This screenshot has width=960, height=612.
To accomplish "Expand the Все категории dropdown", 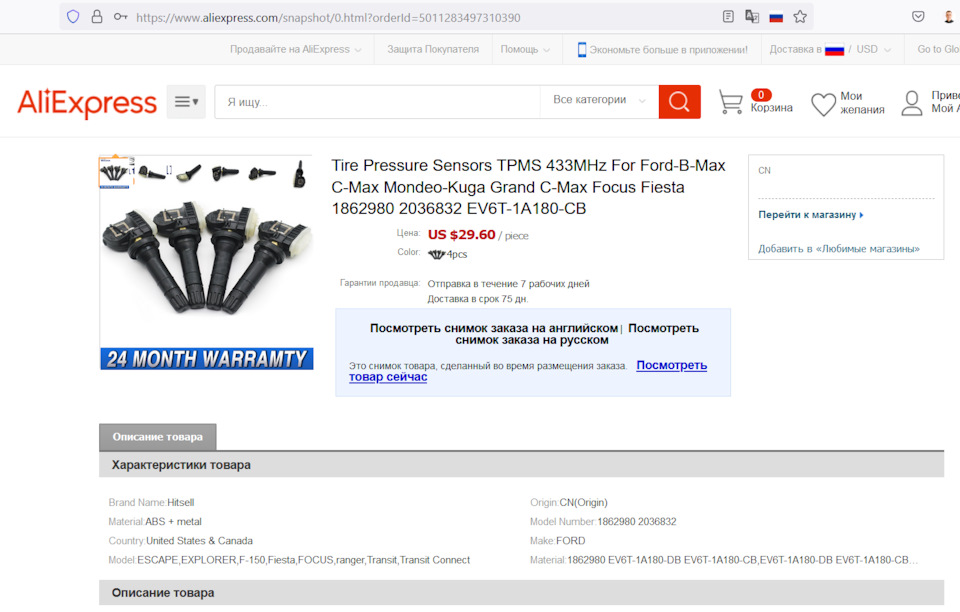I will [599, 100].
